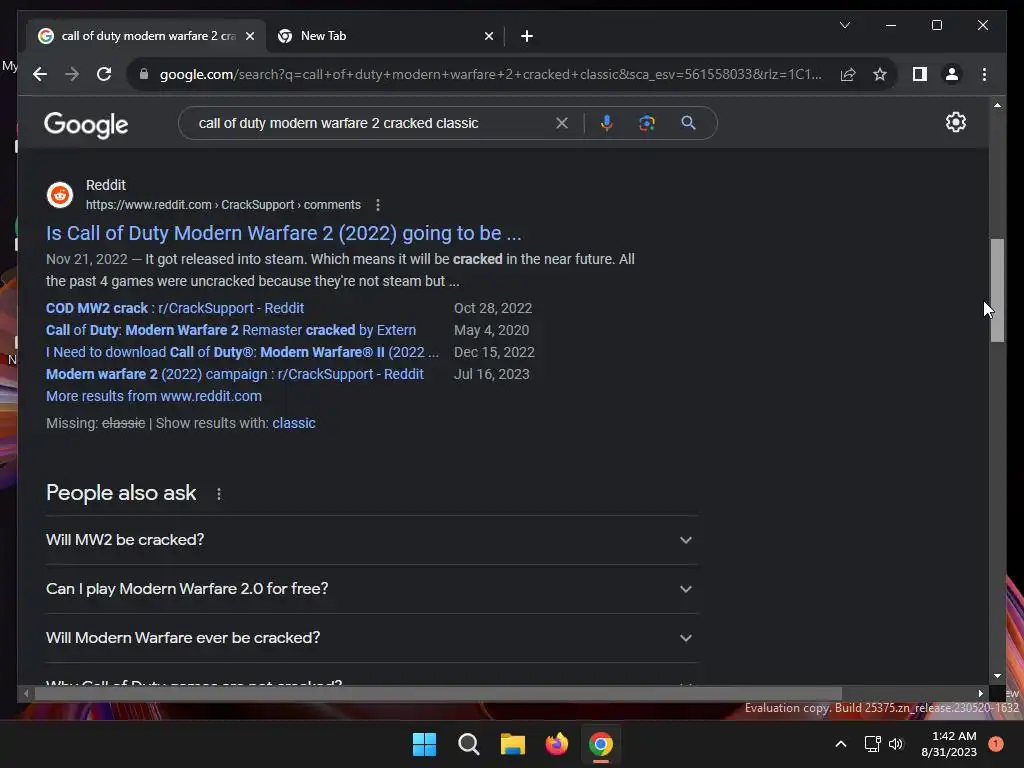Open a new Chrome tab

[x=527, y=36]
